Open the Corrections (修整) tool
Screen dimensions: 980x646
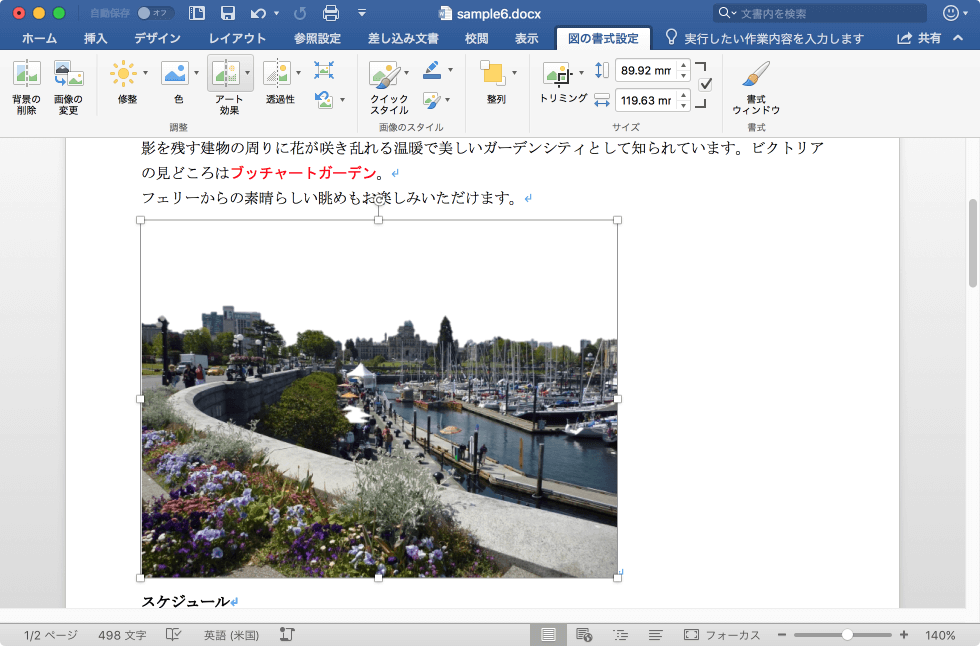pyautogui.click(x=123, y=74)
